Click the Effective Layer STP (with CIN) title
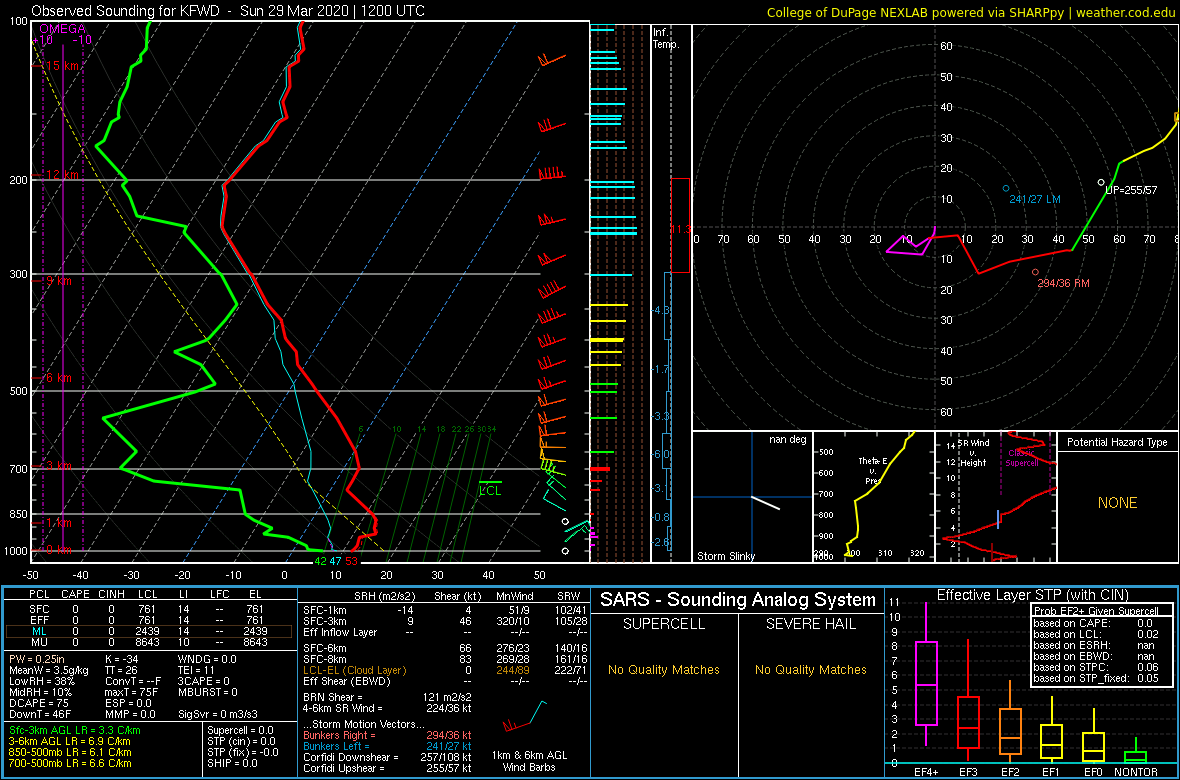Image resolution: width=1180 pixels, height=780 pixels. (x=1031, y=596)
